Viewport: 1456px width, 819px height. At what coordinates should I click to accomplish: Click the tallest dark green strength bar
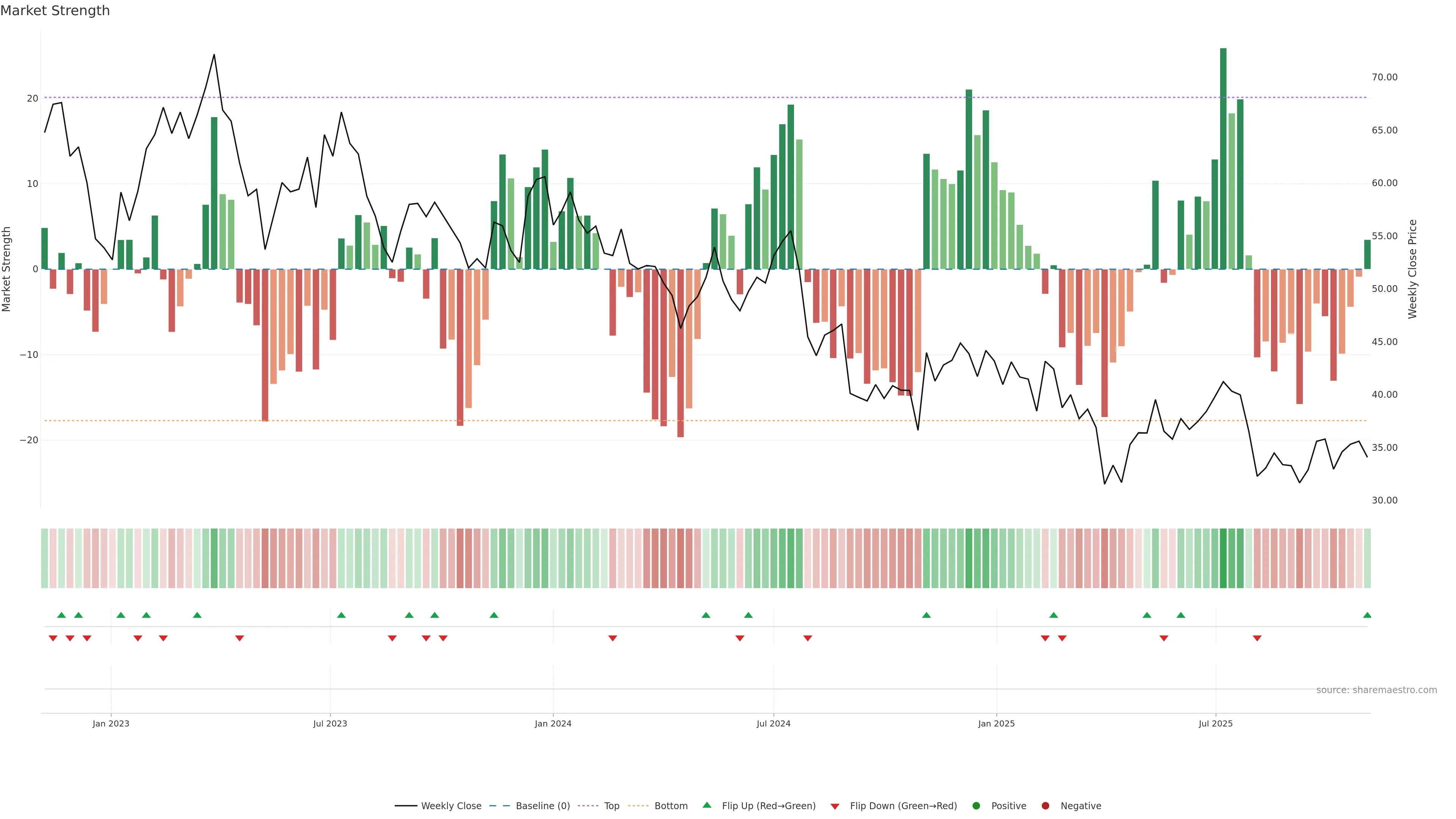coord(1223,158)
